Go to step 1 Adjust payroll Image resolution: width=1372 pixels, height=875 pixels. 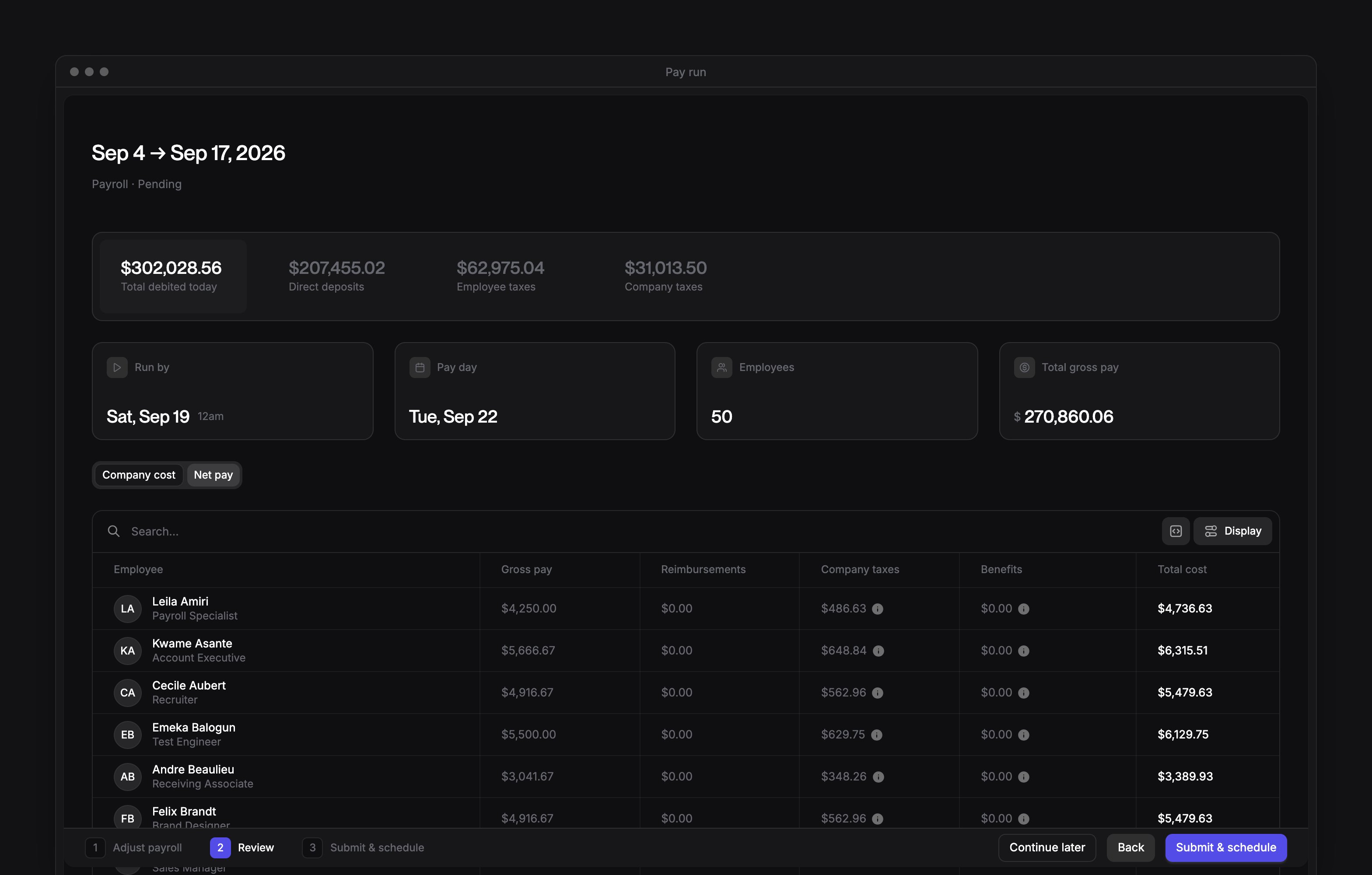point(134,848)
